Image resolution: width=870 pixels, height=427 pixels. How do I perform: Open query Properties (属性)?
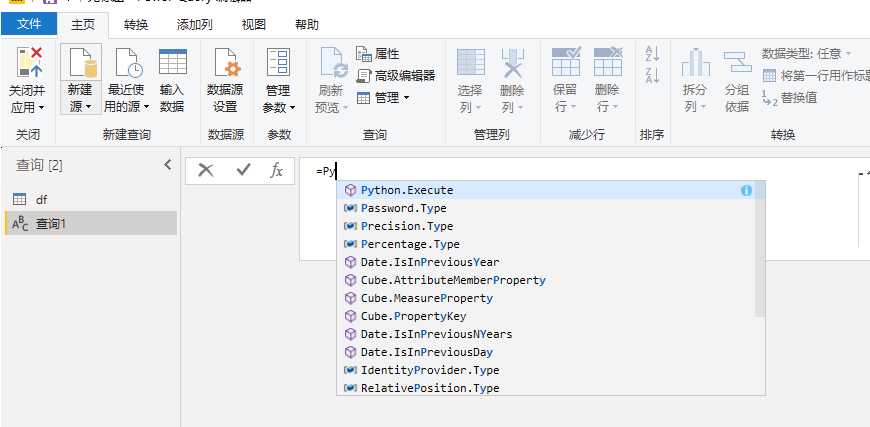[x=378, y=54]
